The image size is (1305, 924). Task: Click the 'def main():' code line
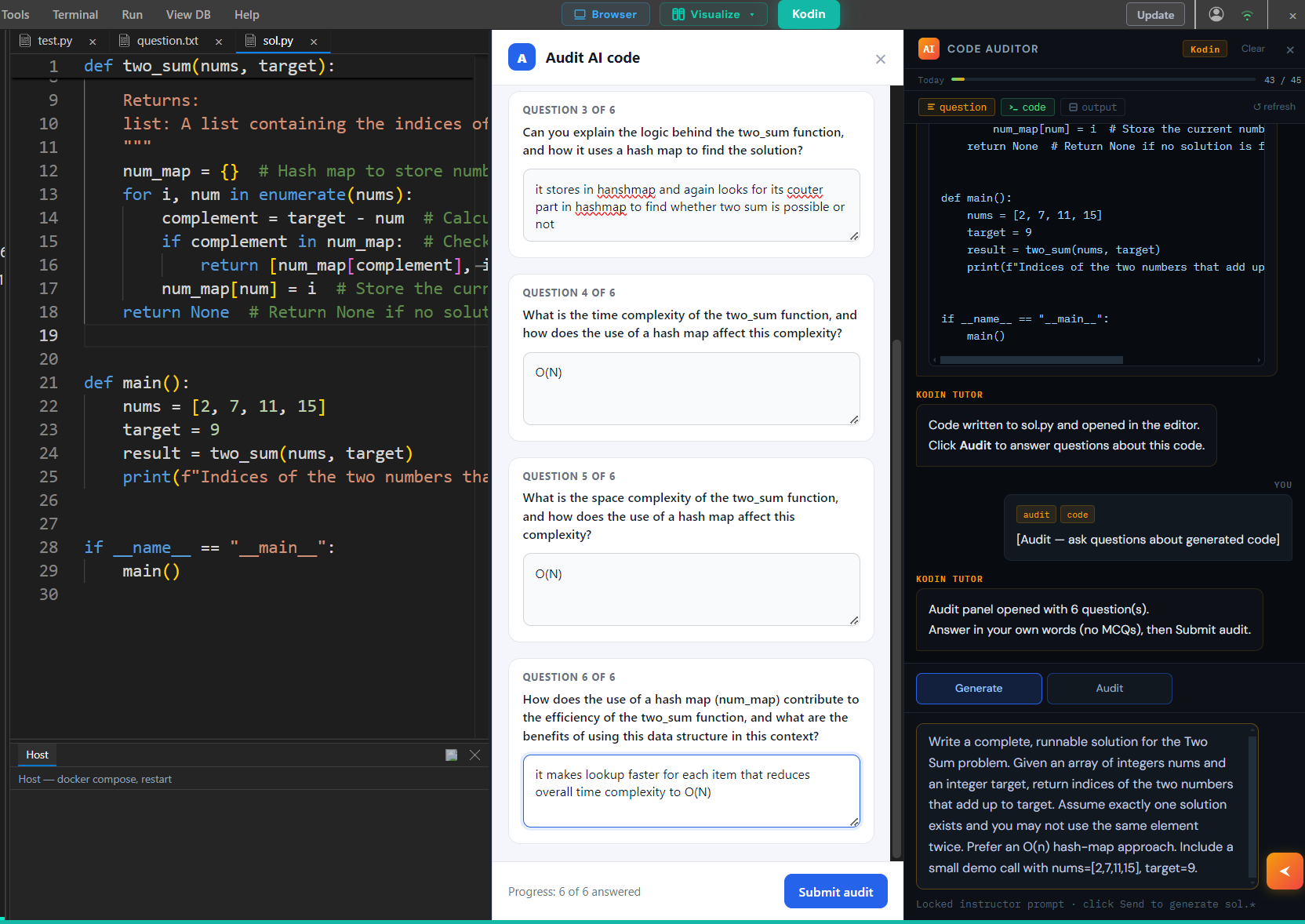(x=136, y=383)
